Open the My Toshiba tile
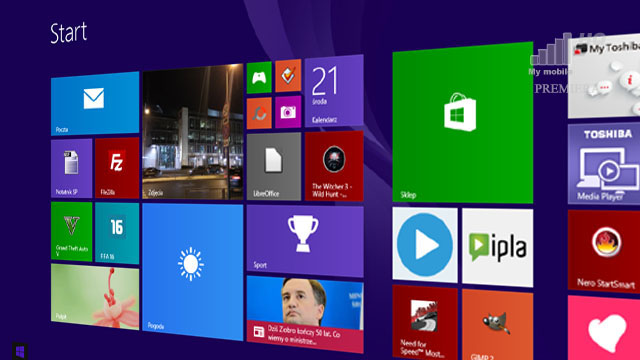The width and height of the screenshot is (640, 360). click(x=604, y=76)
